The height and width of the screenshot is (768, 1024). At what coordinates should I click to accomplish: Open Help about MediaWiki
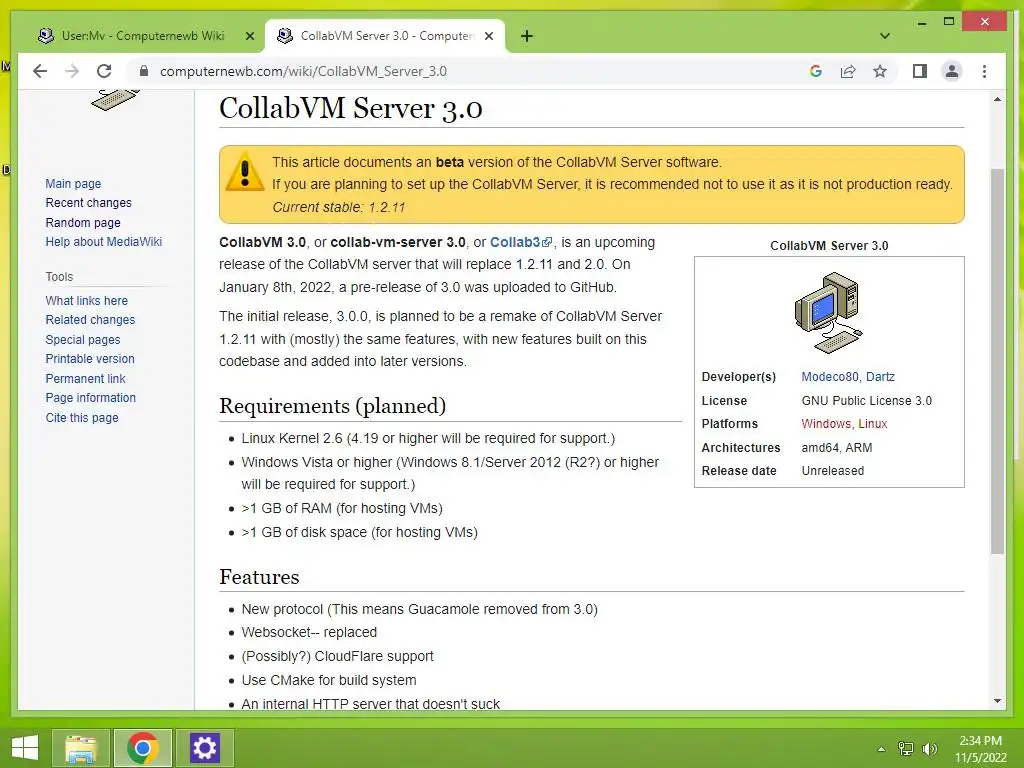103,242
